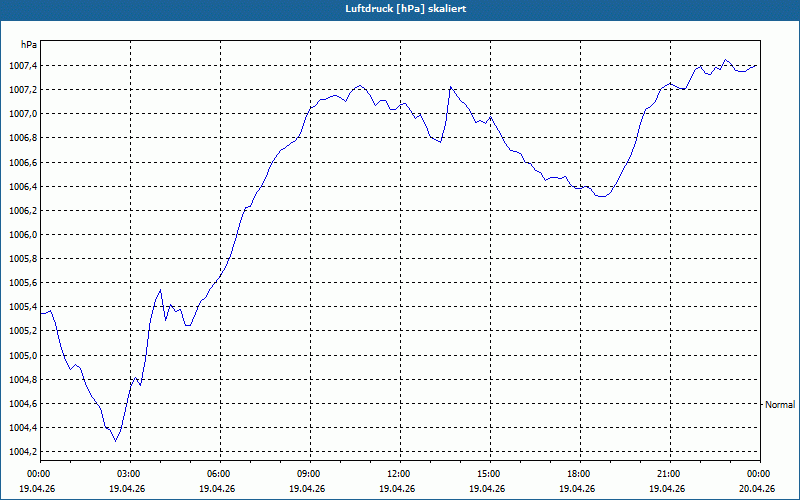Select the "1007,0" pressure axis label
The height and width of the screenshot is (500, 800).
[23, 114]
